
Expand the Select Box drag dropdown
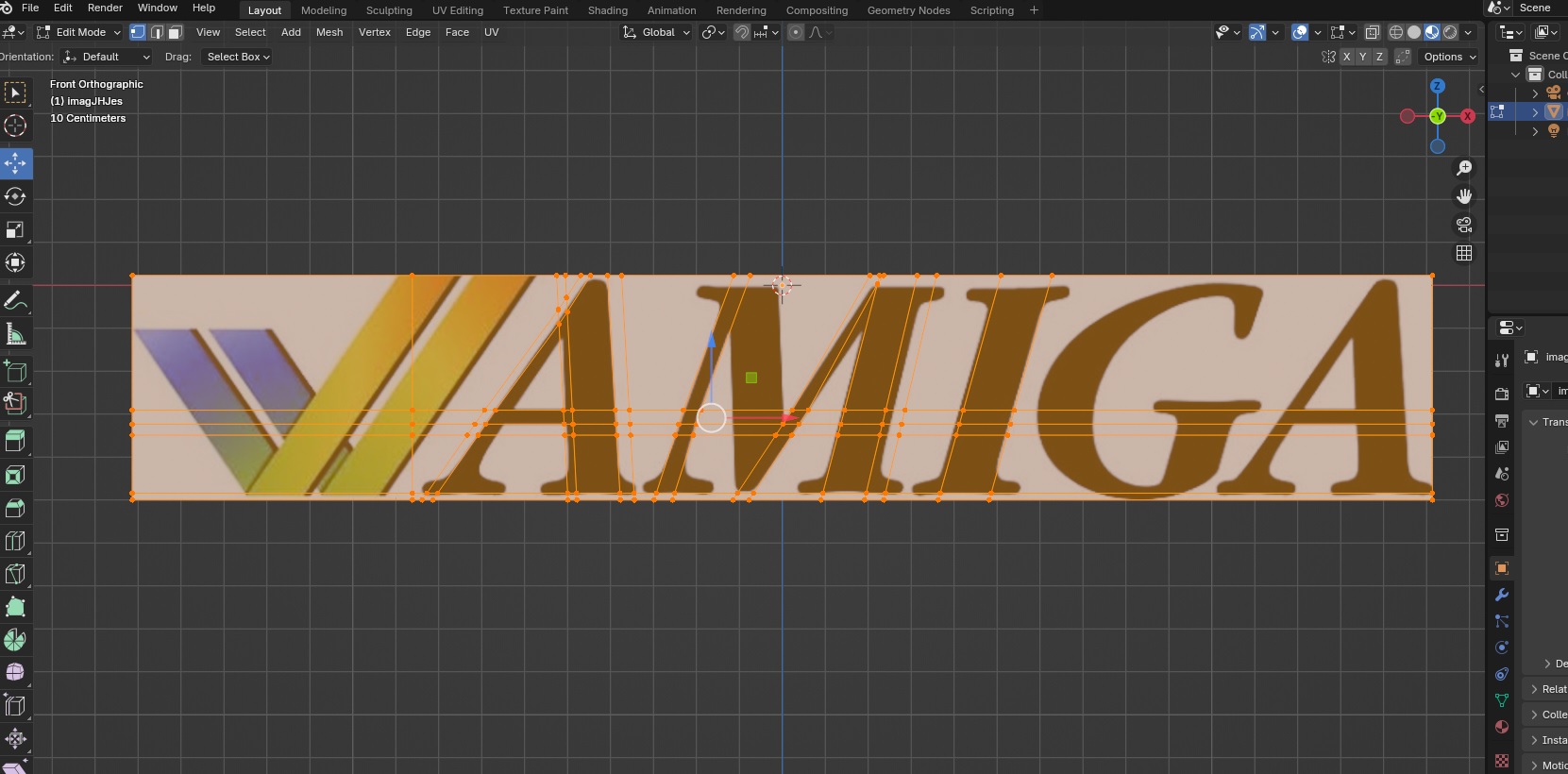237,57
